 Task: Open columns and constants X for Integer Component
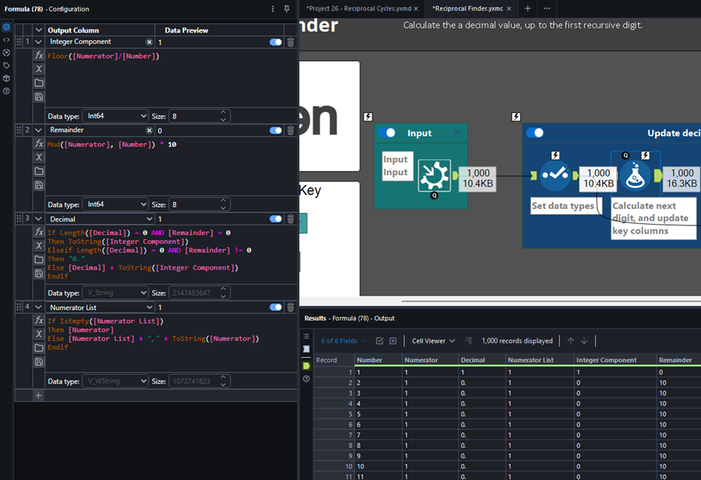39,69
